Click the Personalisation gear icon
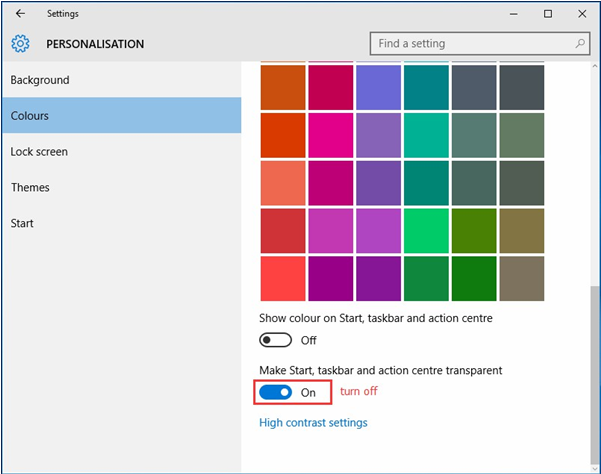The image size is (601, 474). click(20, 44)
